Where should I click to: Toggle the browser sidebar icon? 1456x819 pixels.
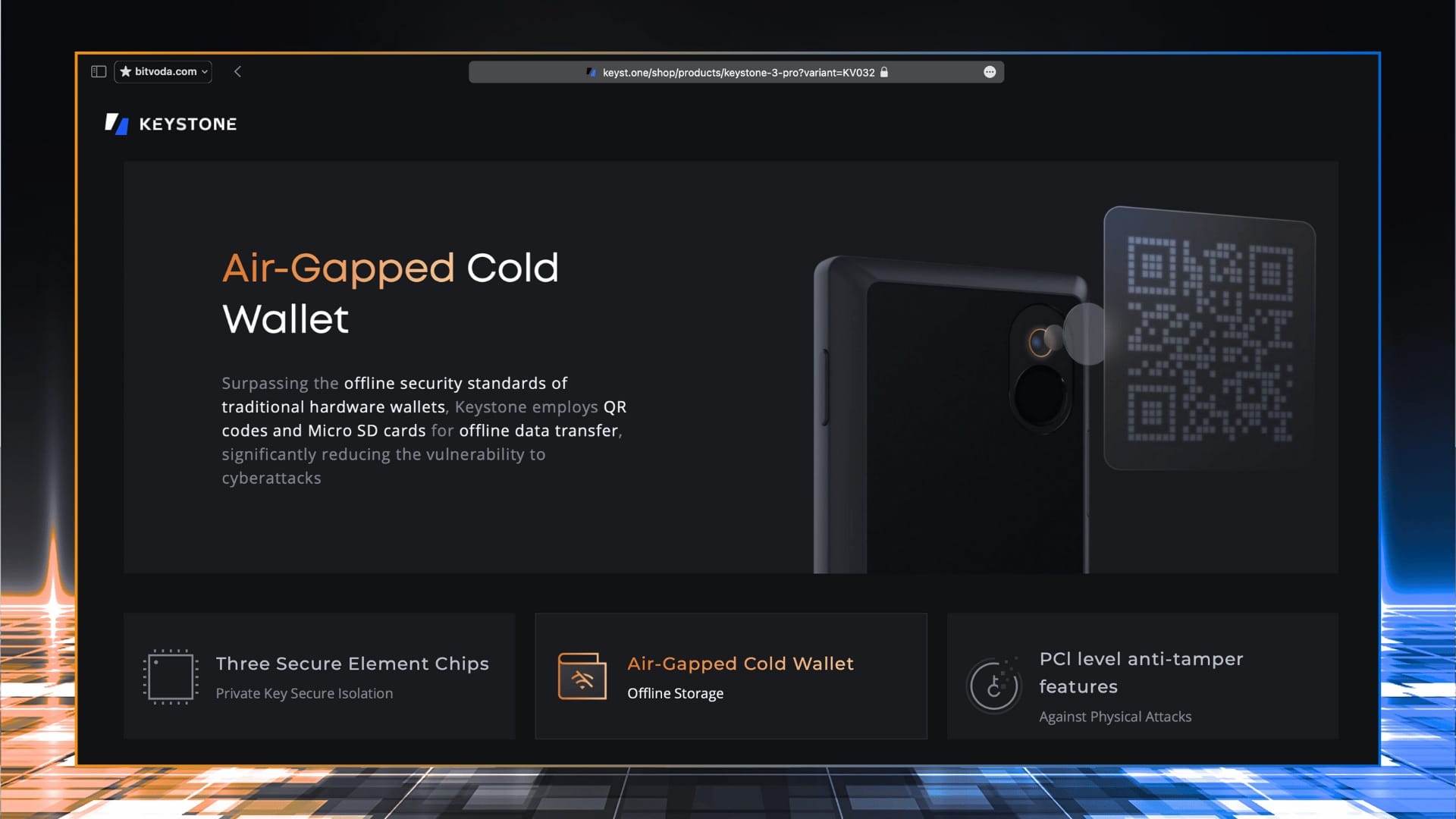tap(99, 71)
